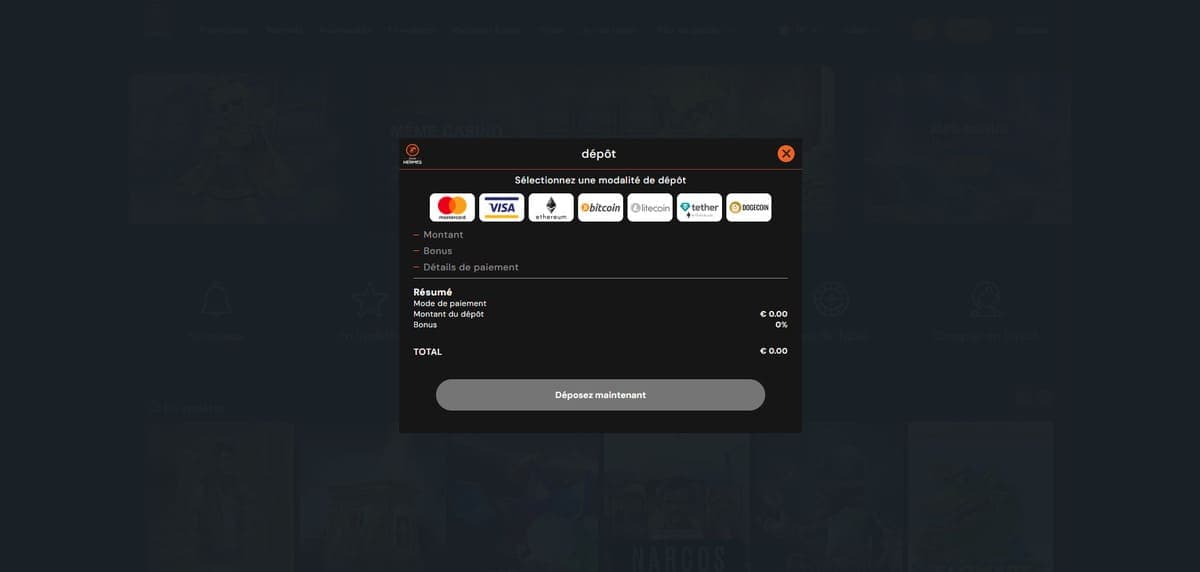Open the rightmost green game thumbnail
This screenshot has width=1200, height=572.
click(981, 496)
